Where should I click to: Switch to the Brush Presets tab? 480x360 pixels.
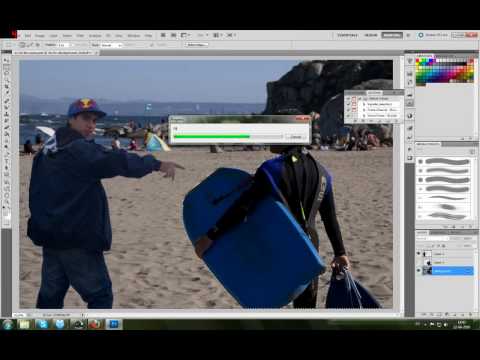pos(428,144)
